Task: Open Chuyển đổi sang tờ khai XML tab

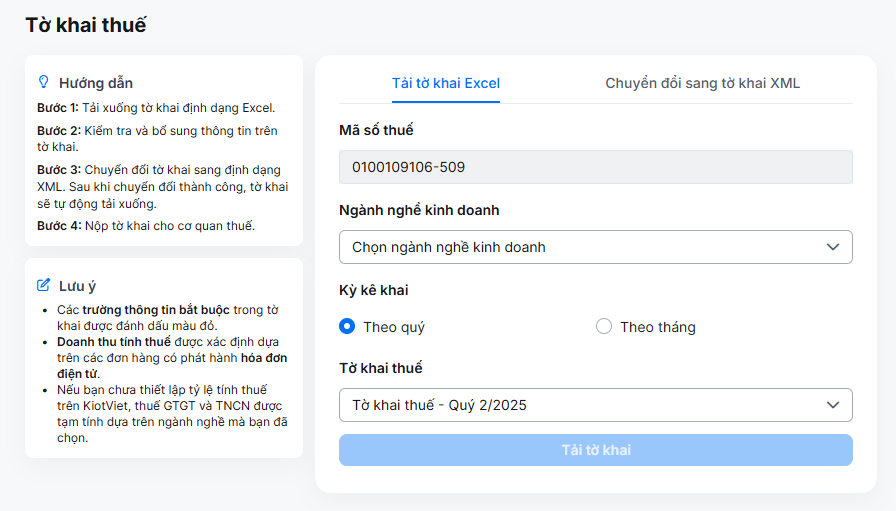Action: (702, 83)
